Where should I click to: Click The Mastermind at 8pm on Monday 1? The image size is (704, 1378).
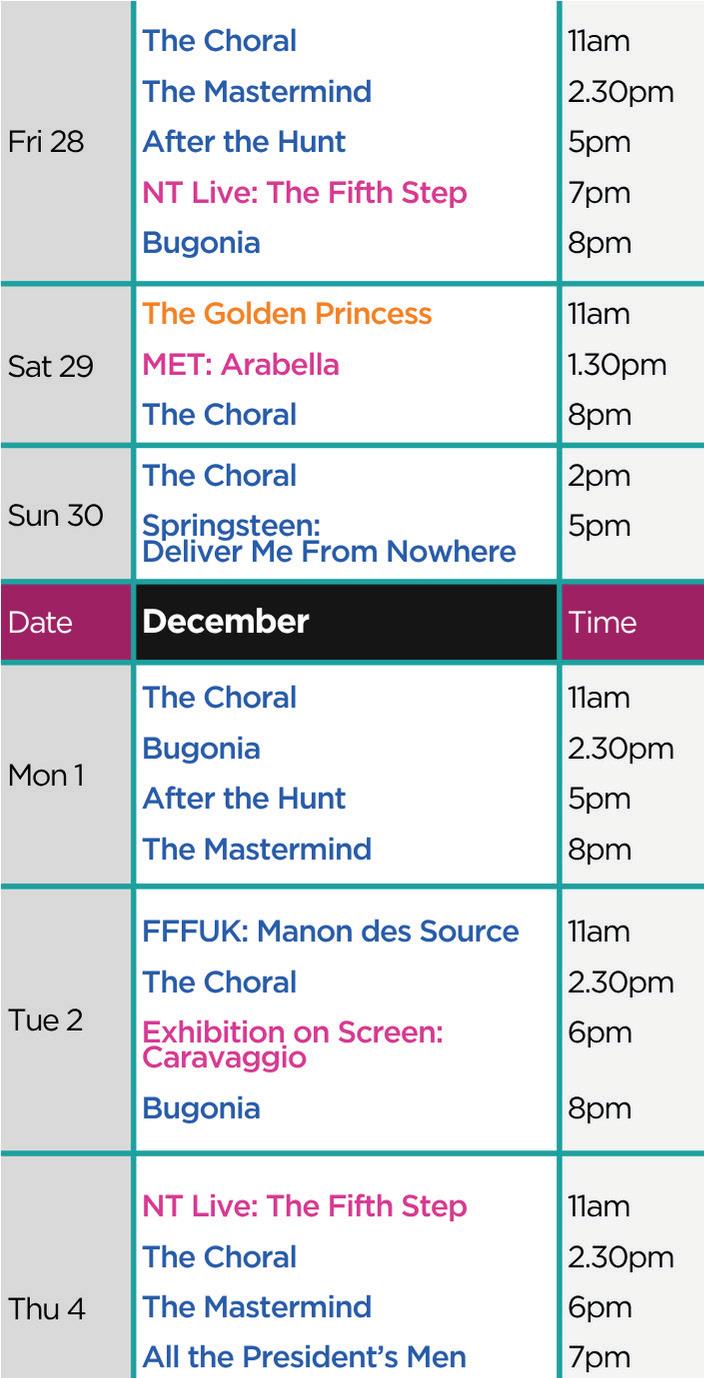pyautogui.click(x=257, y=849)
